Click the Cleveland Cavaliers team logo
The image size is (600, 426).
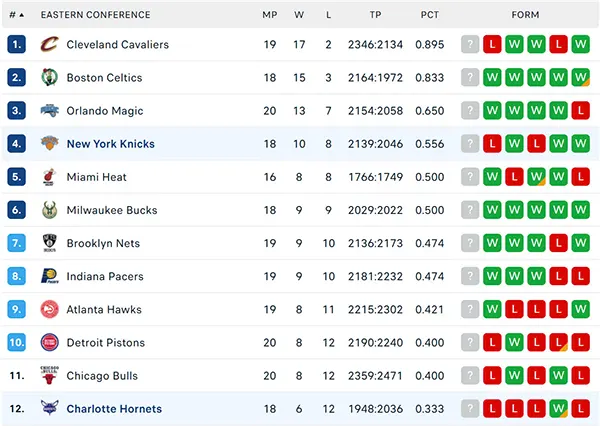(x=50, y=44)
